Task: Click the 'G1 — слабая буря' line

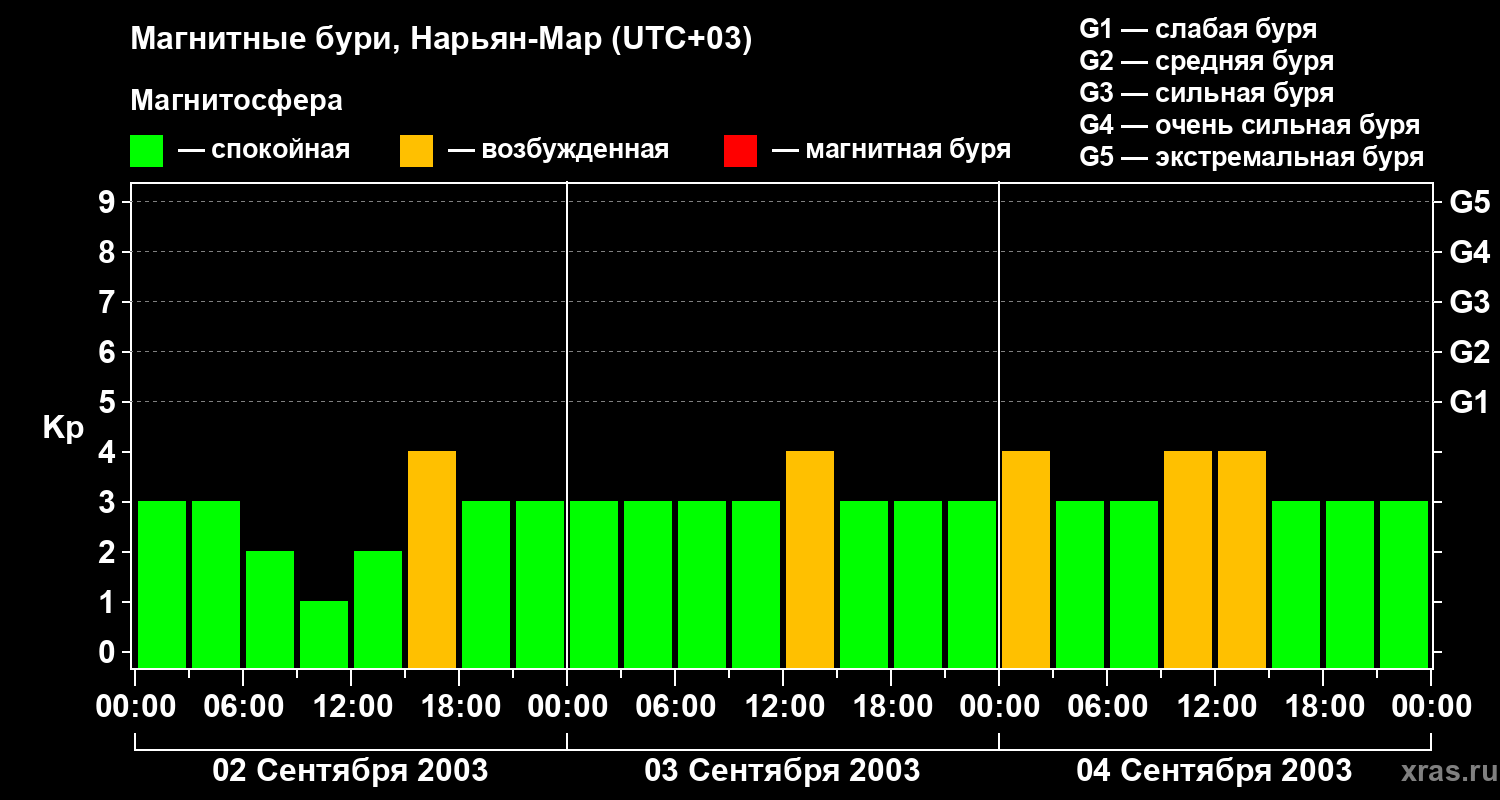Action: pos(1198,29)
